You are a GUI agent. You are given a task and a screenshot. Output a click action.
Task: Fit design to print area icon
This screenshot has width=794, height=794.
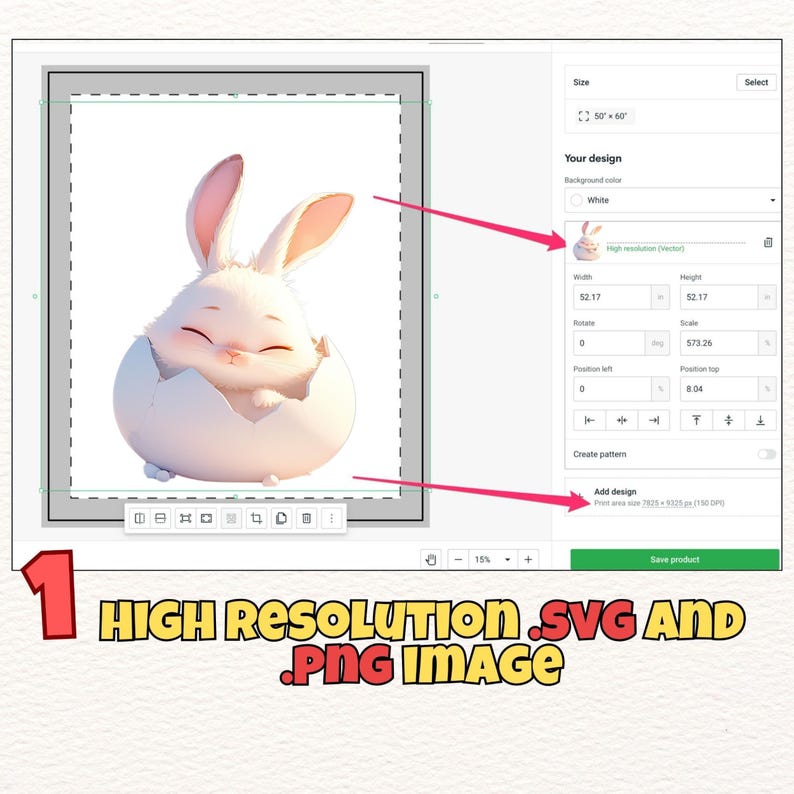pyautogui.click(x=185, y=518)
